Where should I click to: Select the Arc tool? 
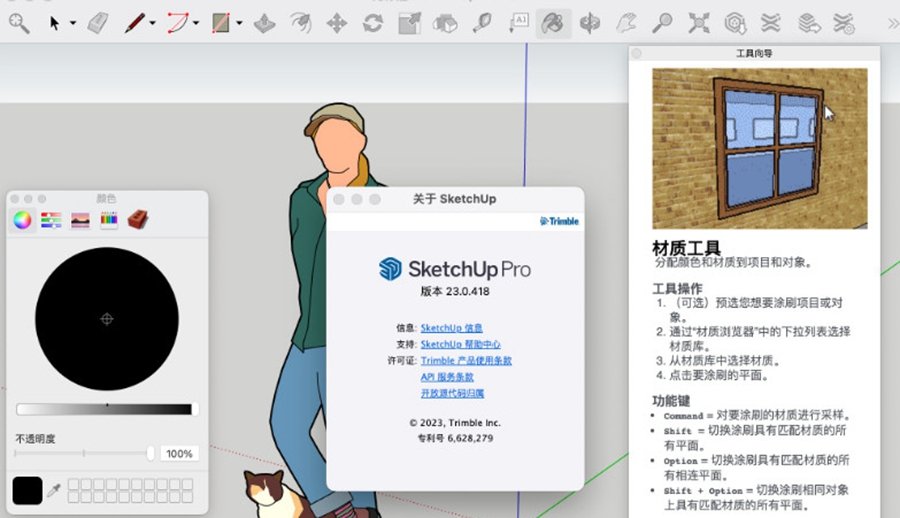[x=177, y=24]
